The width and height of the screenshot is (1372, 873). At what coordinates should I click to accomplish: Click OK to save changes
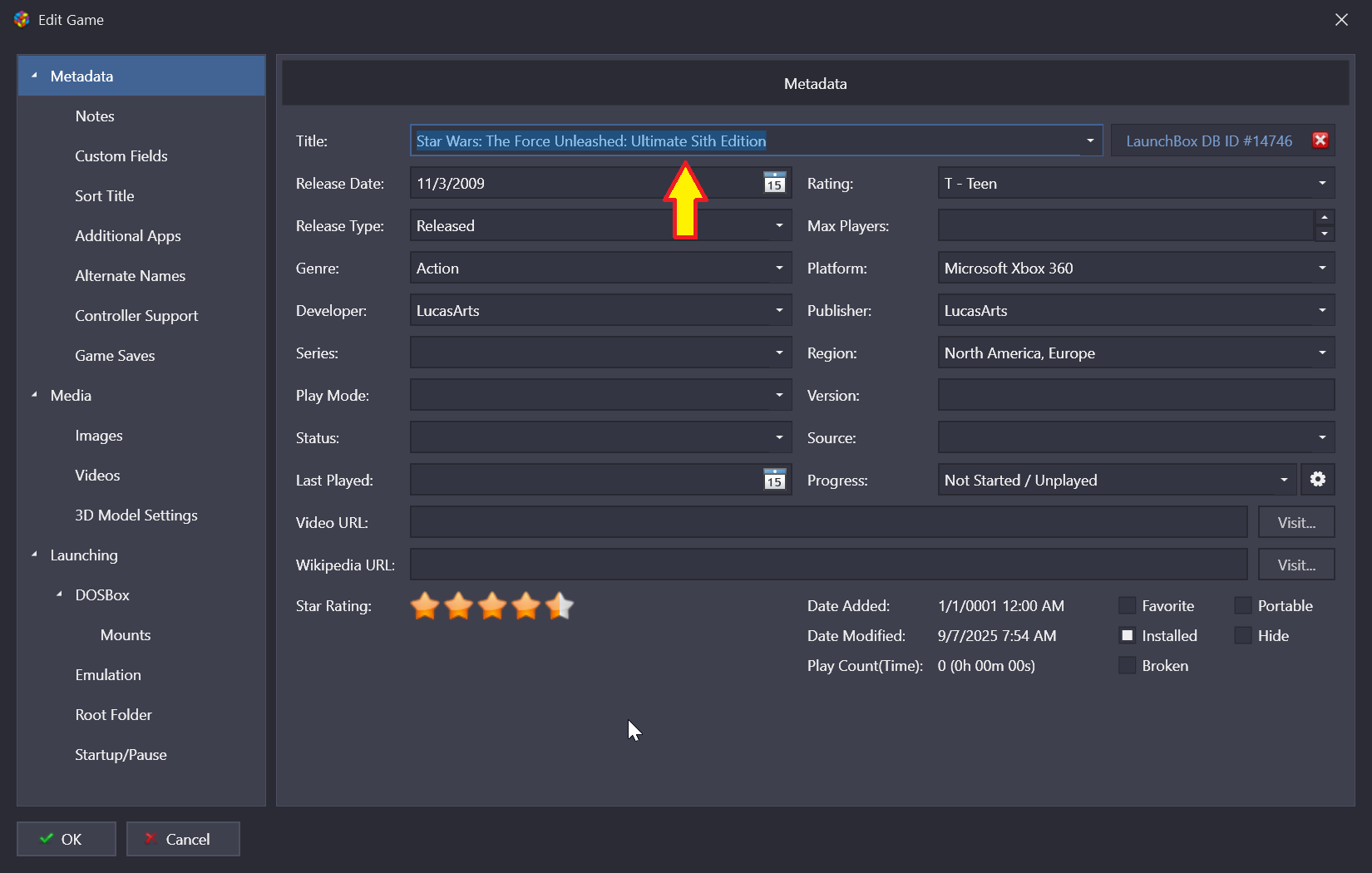67,839
